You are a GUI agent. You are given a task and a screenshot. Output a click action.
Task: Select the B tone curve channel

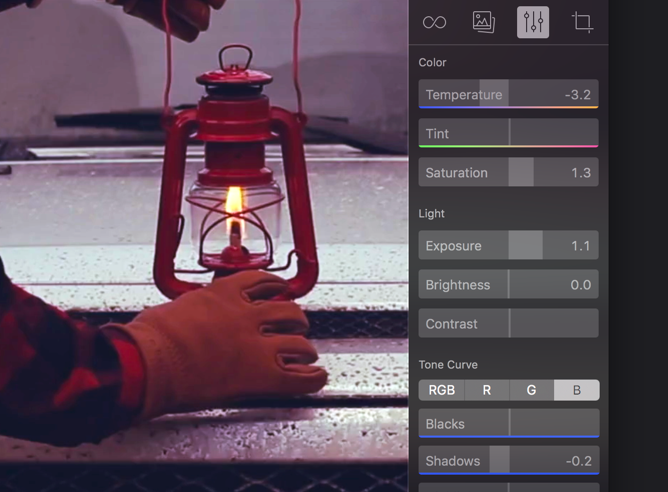[577, 390]
